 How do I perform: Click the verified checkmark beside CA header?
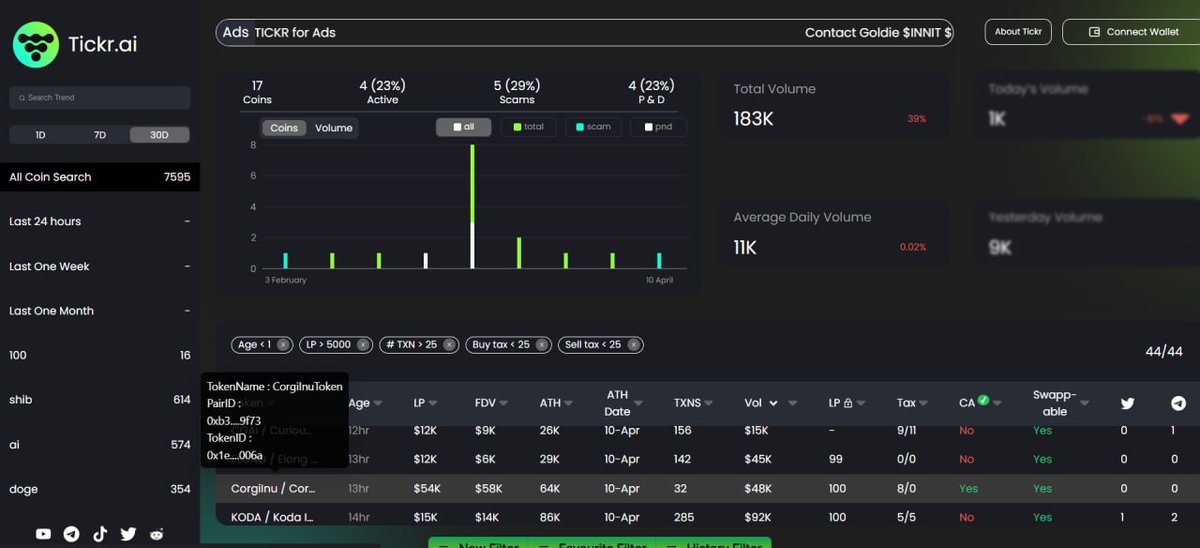pyautogui.click(x=984, y=400)
